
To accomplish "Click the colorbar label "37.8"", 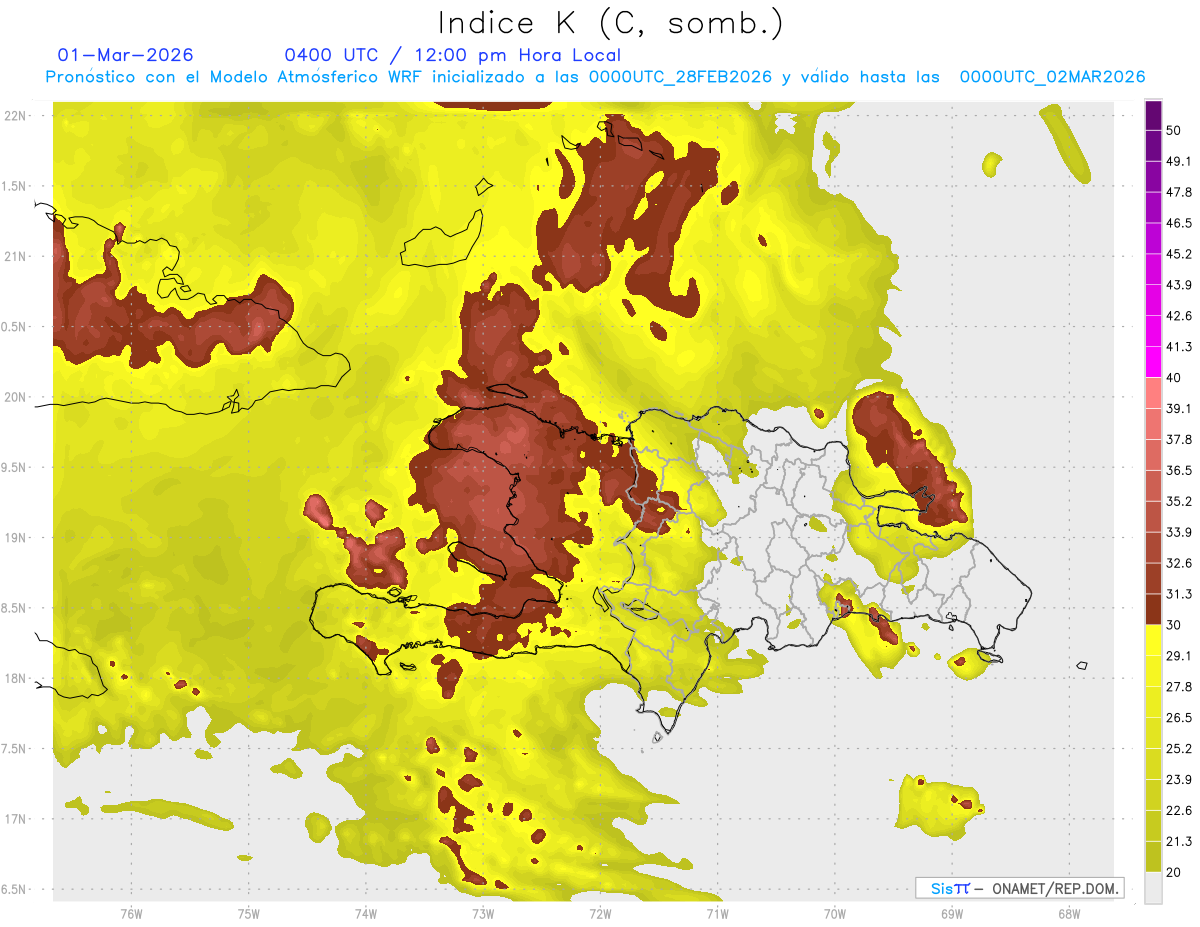I will coord(1179,440).
